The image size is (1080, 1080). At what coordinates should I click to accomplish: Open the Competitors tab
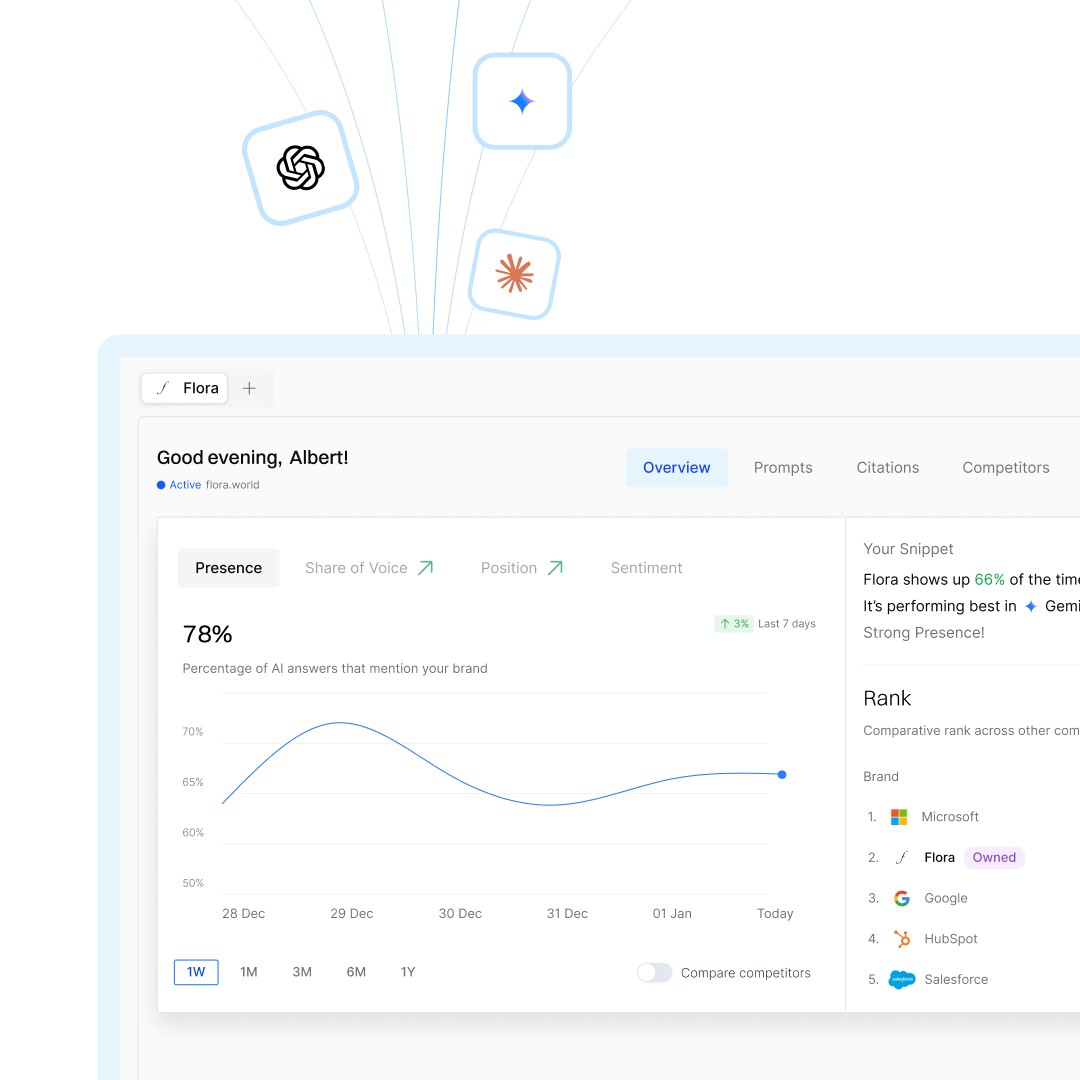coord(1006,468)
